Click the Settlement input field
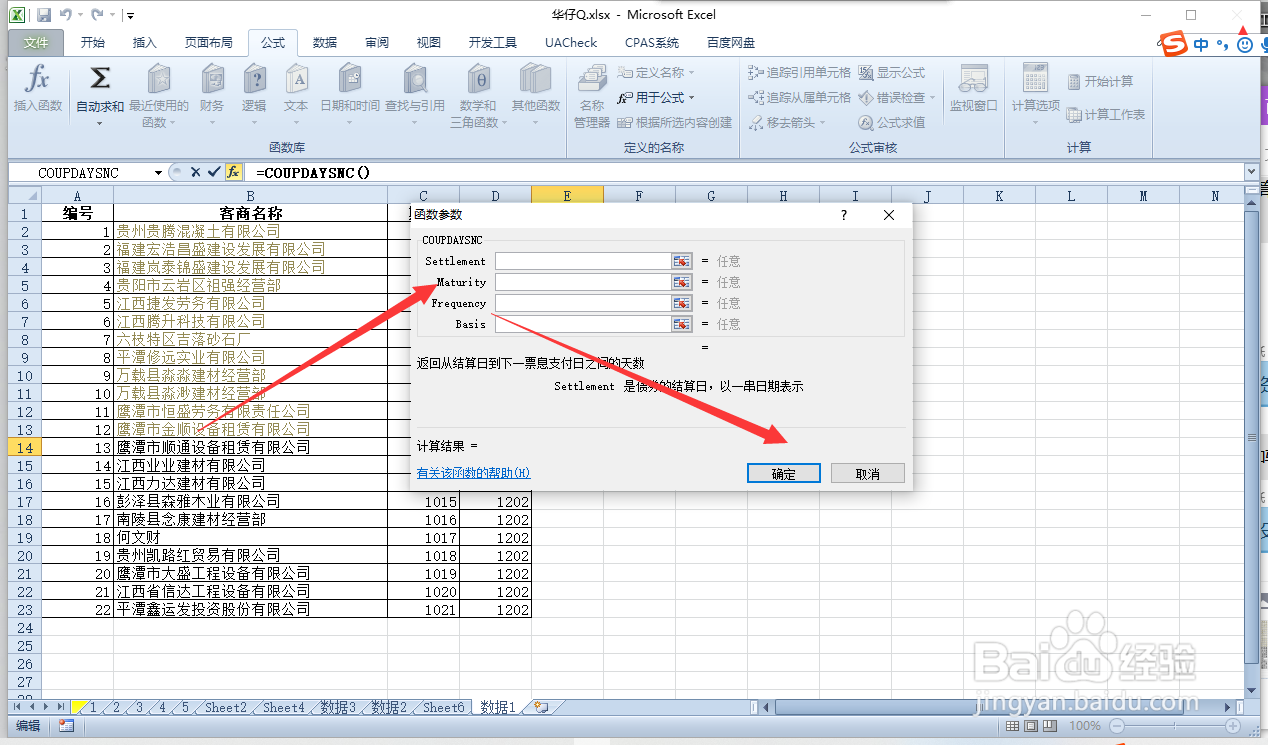 [x=582, y=261]
